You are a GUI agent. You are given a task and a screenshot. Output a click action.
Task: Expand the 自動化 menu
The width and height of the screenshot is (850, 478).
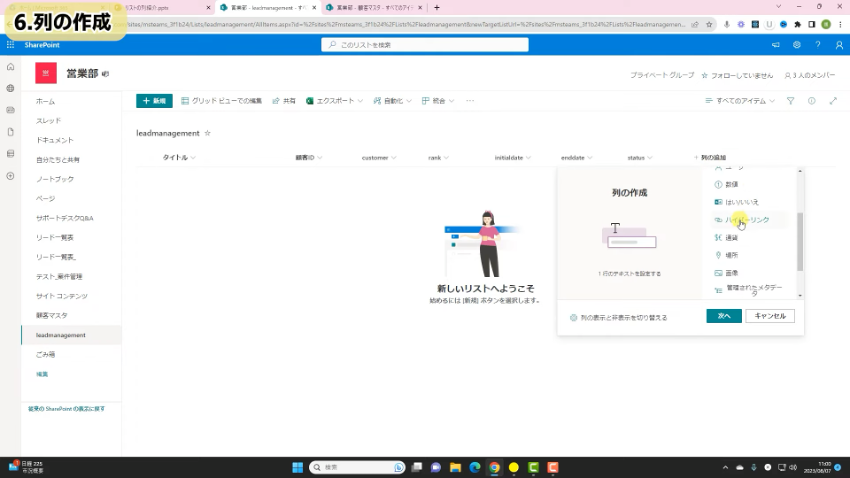pyautogui.click(x=392, y=101)
